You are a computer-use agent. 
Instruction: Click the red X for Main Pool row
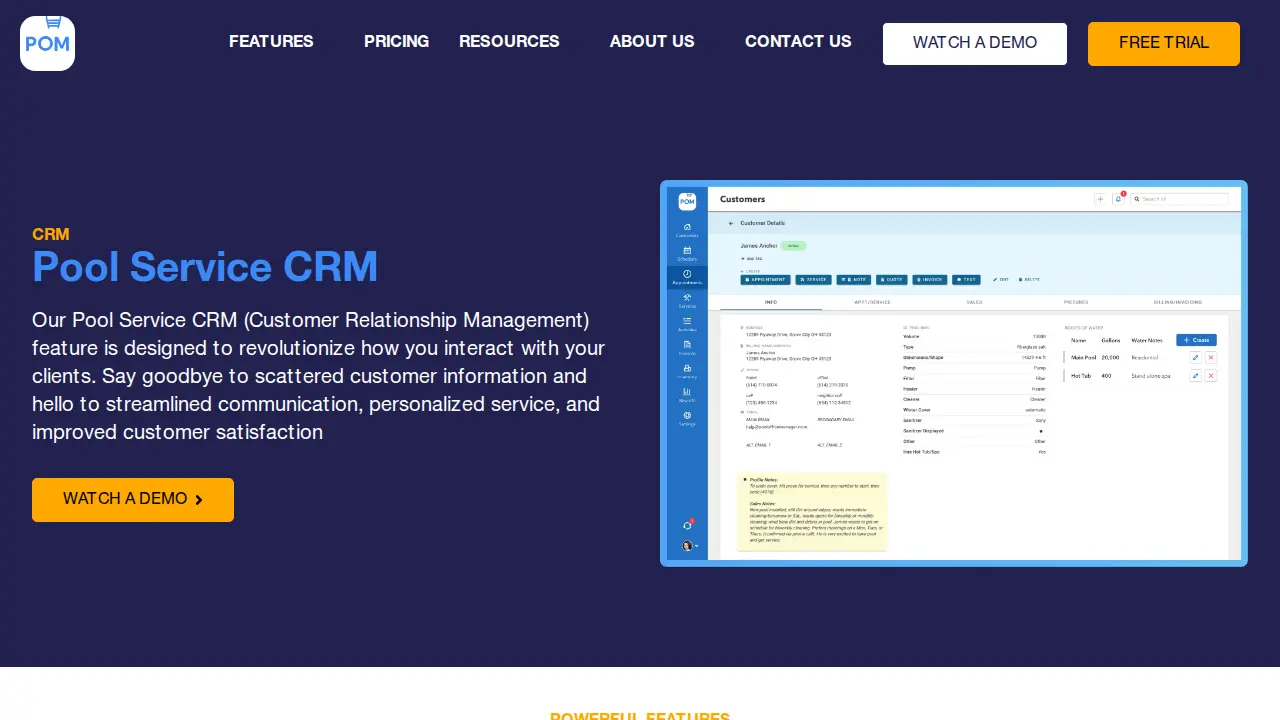pyautogui.click(x=1211, y=357)
